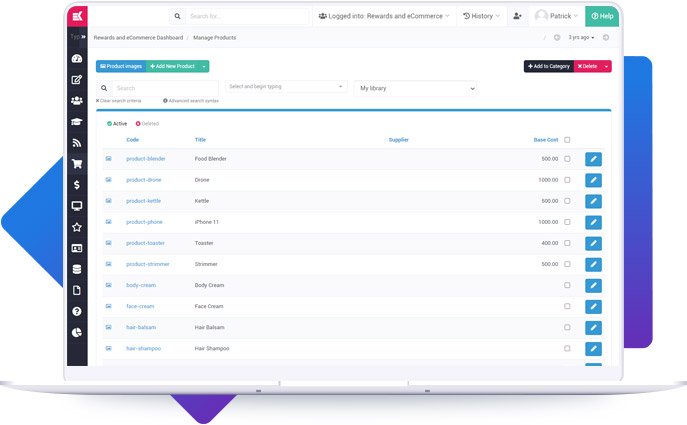Open the My library dropdown
This screenshot has width=687, height=425.
[x=415, y=88]
